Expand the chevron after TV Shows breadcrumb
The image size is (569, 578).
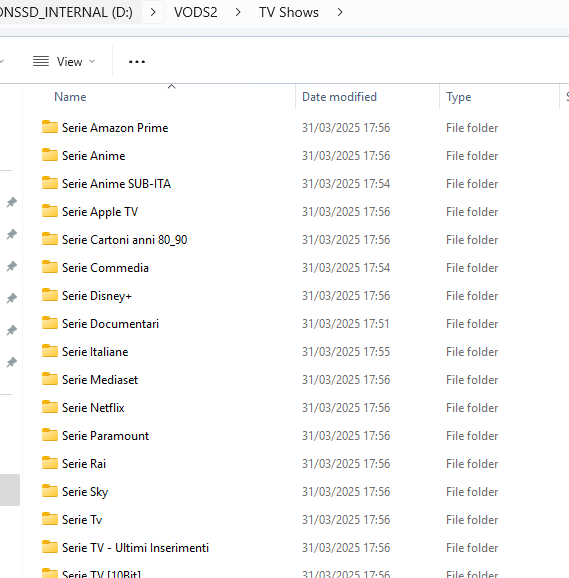tap(340, 13)
